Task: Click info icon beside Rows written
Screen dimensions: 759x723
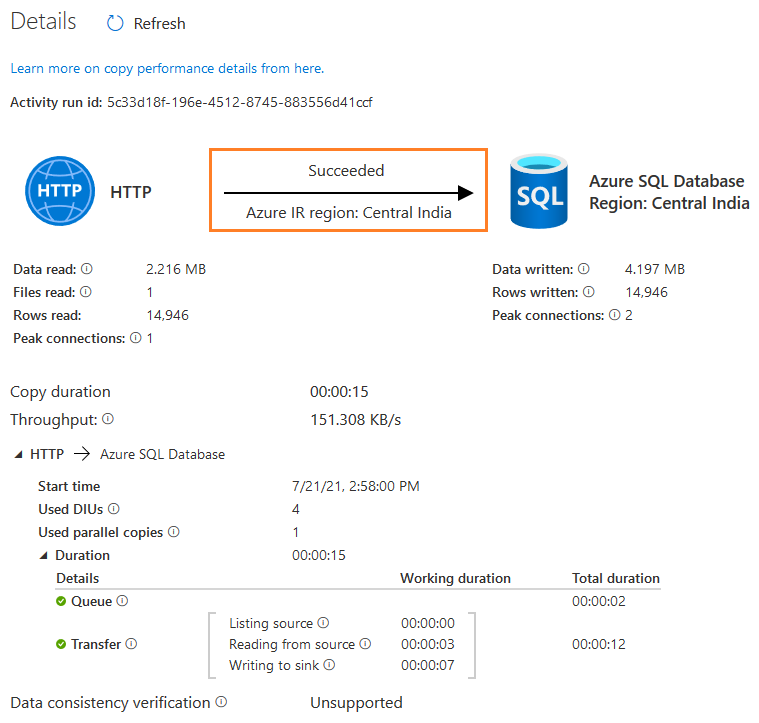Action: [x=587, y=292]
